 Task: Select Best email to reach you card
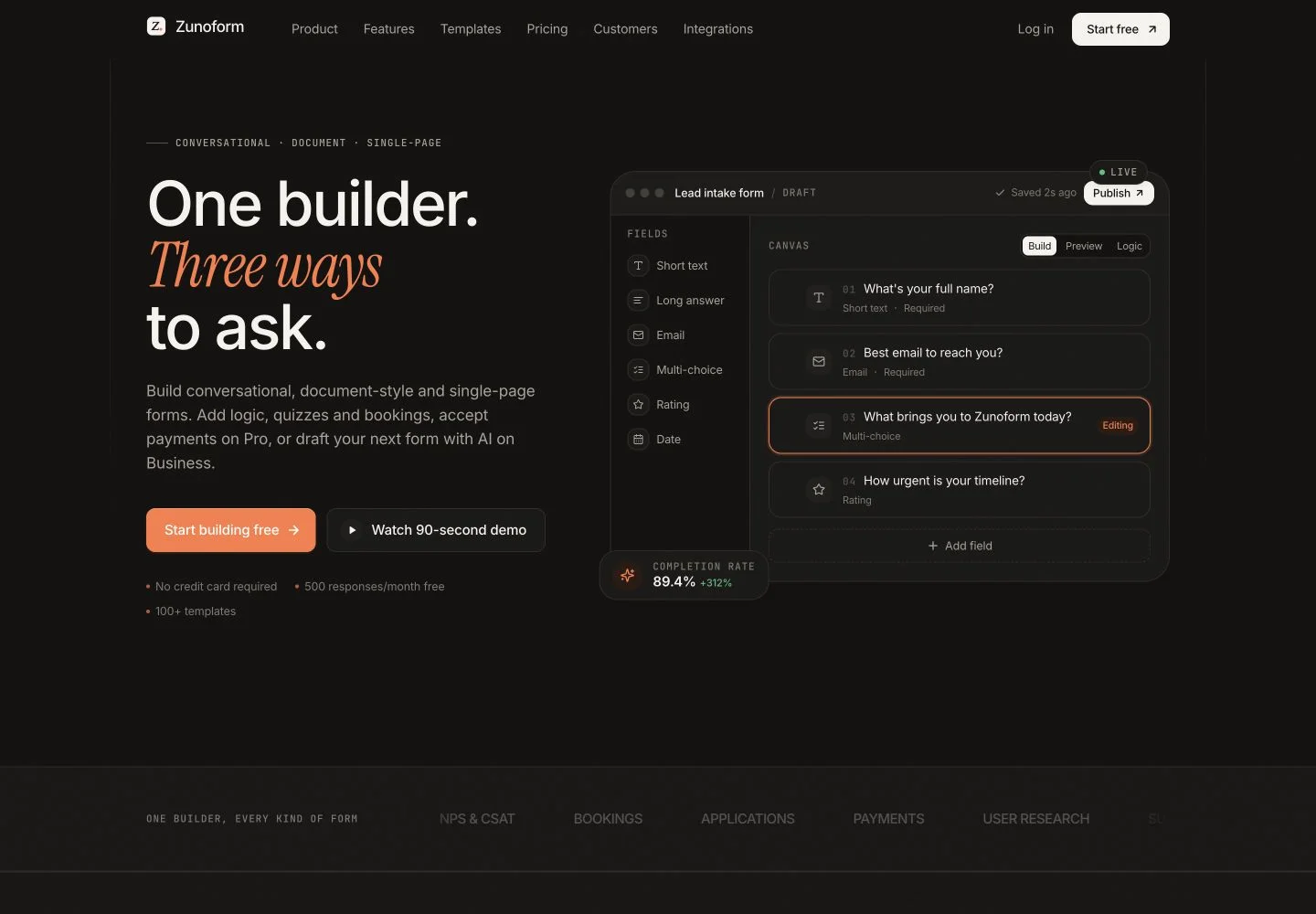[x=960, y=362]
